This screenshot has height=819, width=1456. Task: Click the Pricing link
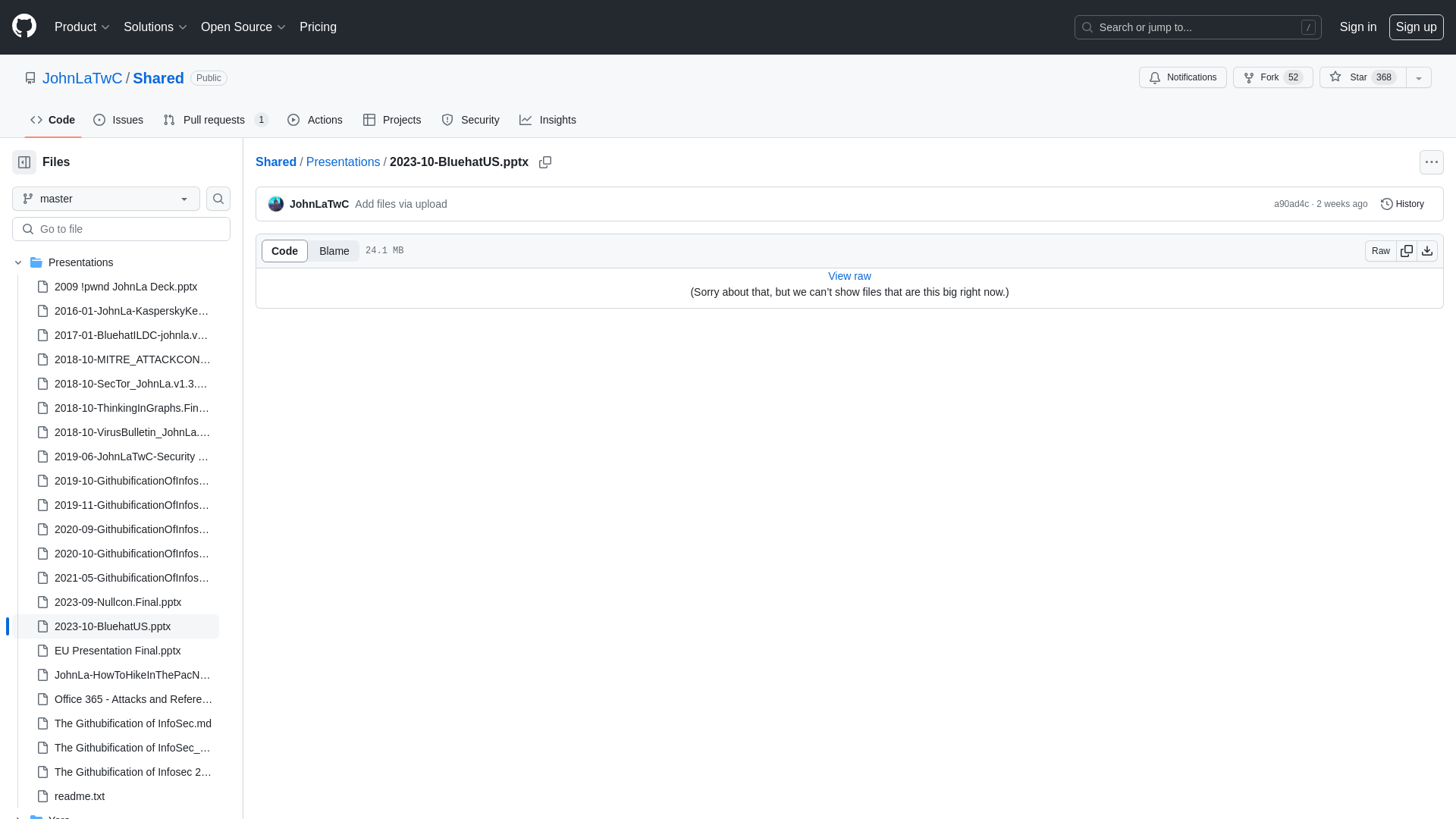(318, 27)
